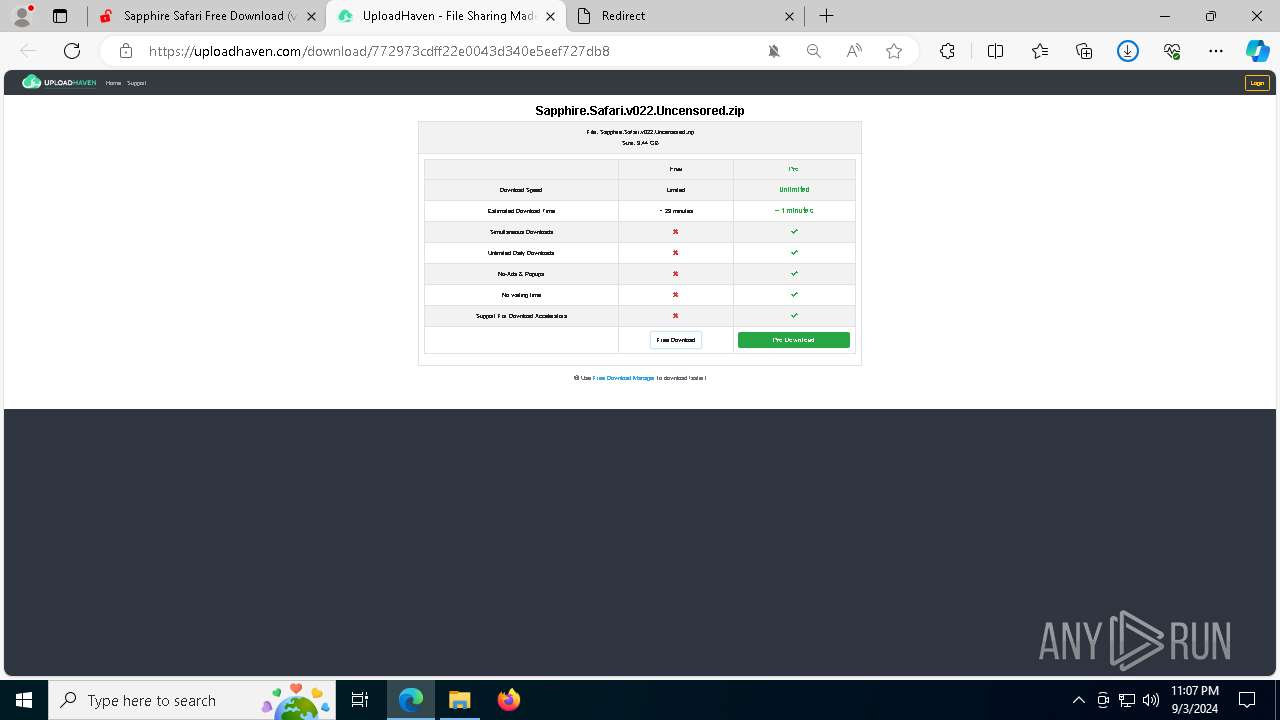Click the green 'Unlimited' speed value
The height and width of the screenshot is (720, 1280).
click(x=794, y=190)
